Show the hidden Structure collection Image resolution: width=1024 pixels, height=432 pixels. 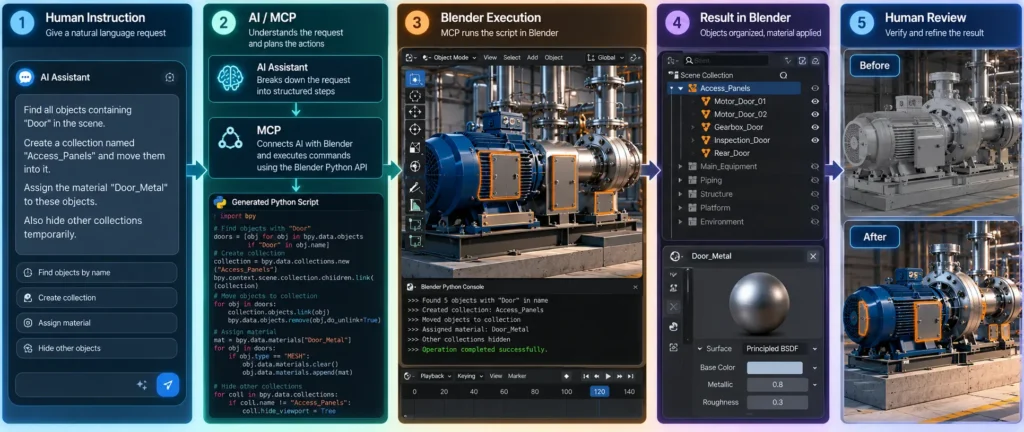point(815,194)
